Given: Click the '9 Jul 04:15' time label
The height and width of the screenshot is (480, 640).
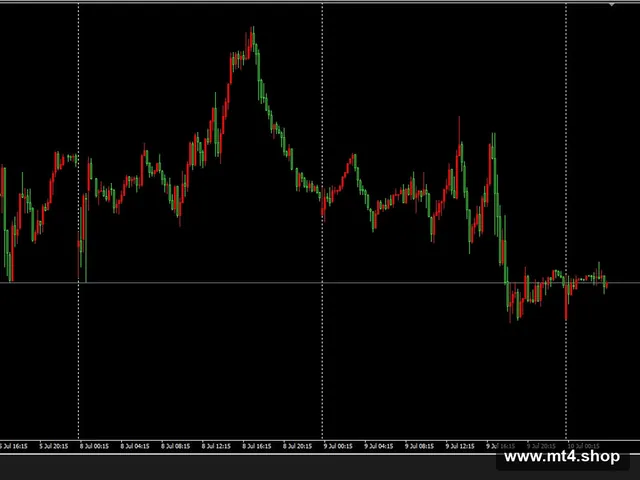Looking at the screenshot, I should tap(379, 446).
